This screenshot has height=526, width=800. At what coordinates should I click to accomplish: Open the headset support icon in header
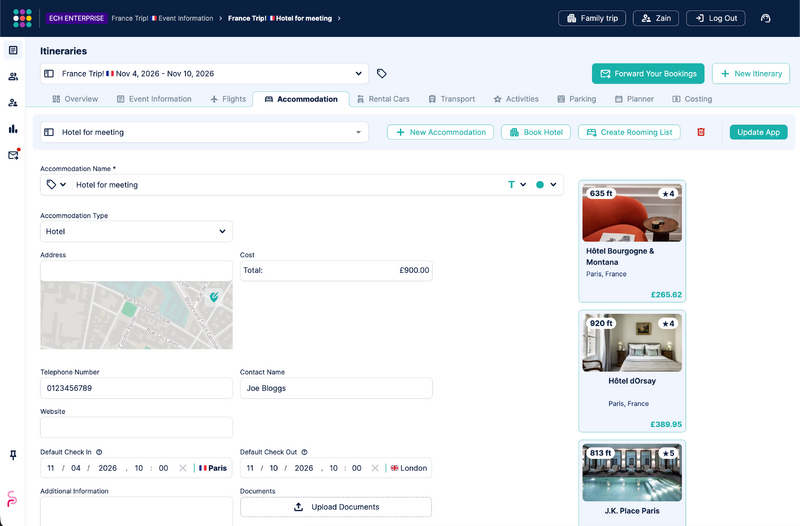765,18
